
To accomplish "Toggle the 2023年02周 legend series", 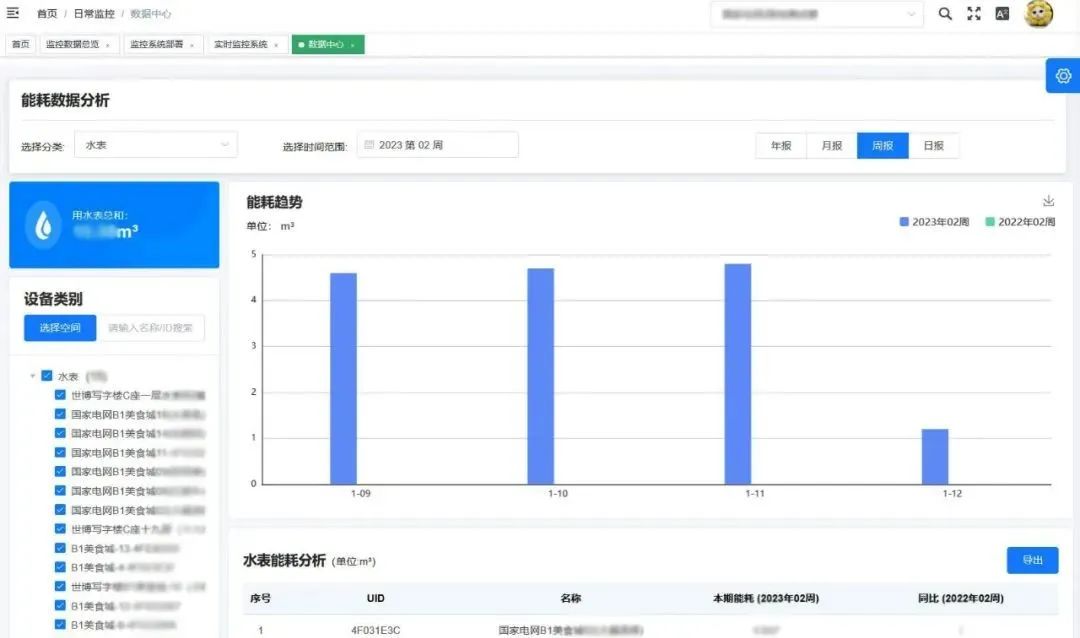I will pos(934,222).
